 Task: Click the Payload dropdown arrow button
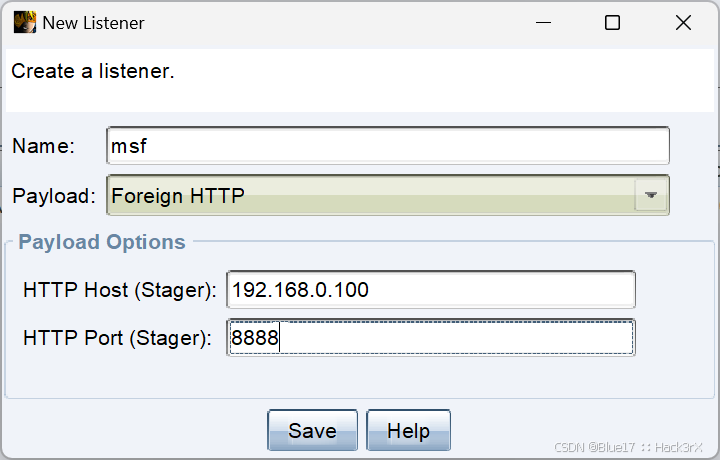[x=650, y=195]
